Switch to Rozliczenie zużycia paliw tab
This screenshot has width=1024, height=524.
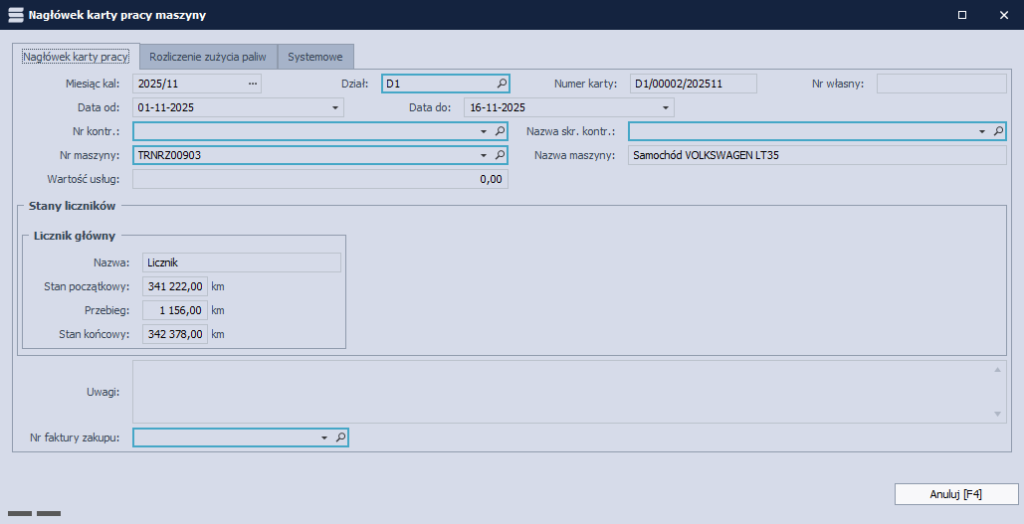click(208, 57)
